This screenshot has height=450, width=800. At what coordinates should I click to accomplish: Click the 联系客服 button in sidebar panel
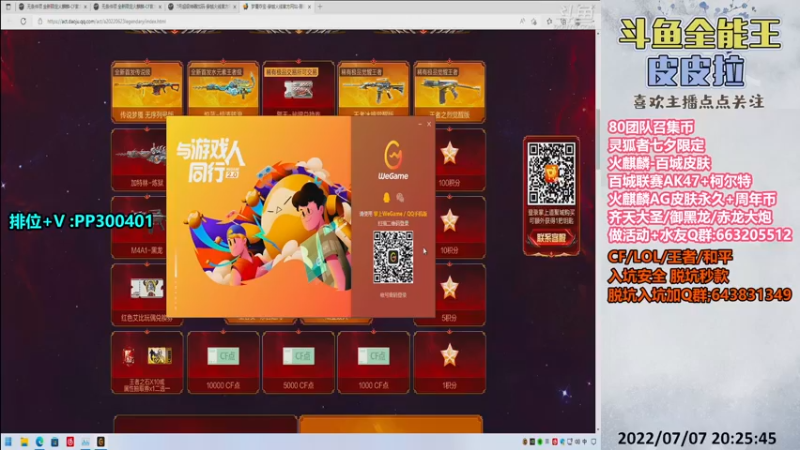tap(551, 238)
